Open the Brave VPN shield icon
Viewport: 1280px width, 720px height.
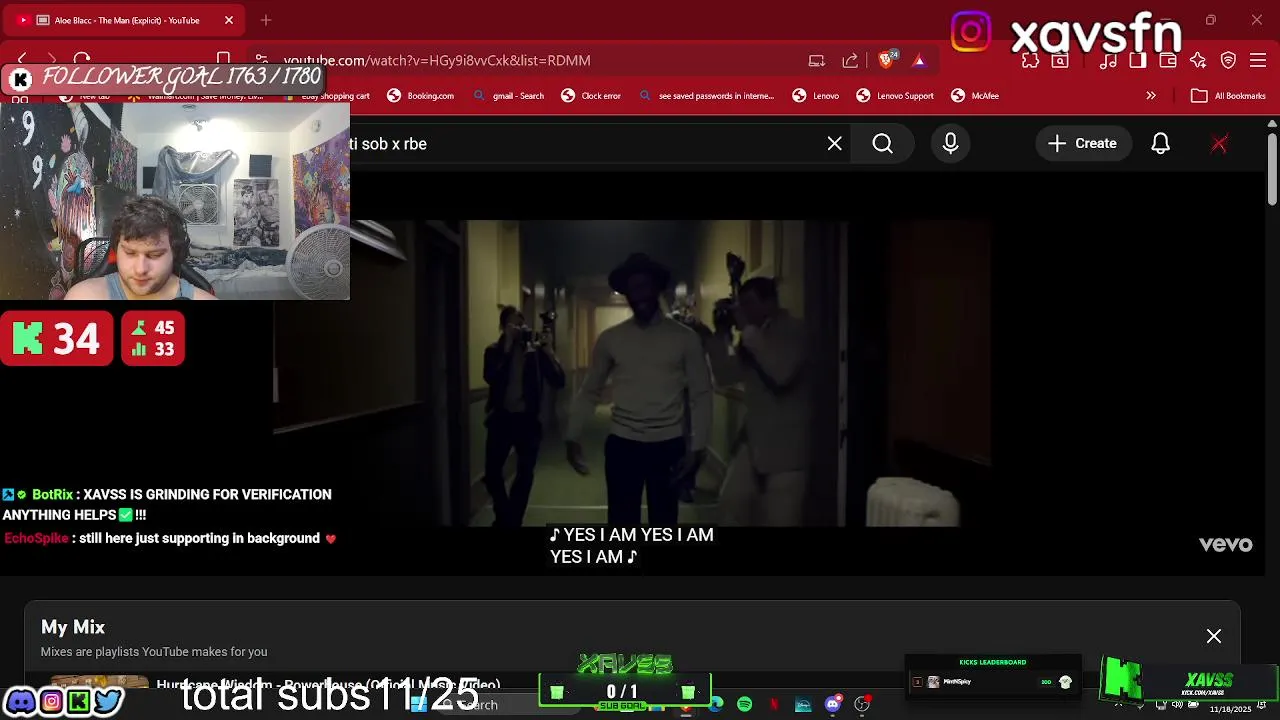point(1229,60)
